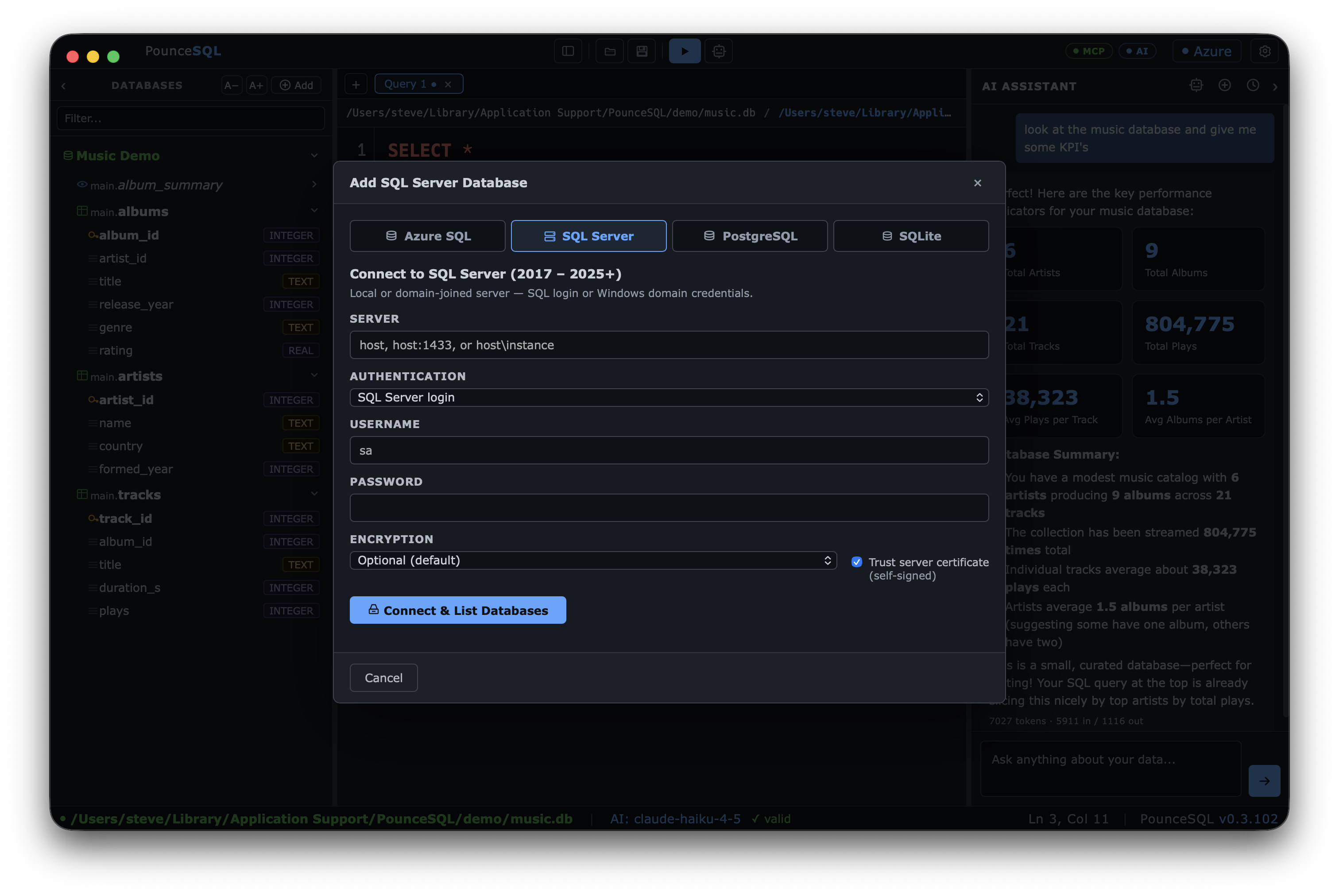Click the Total Albums KPI card

pyautogui.click(x=1198, y=259)
